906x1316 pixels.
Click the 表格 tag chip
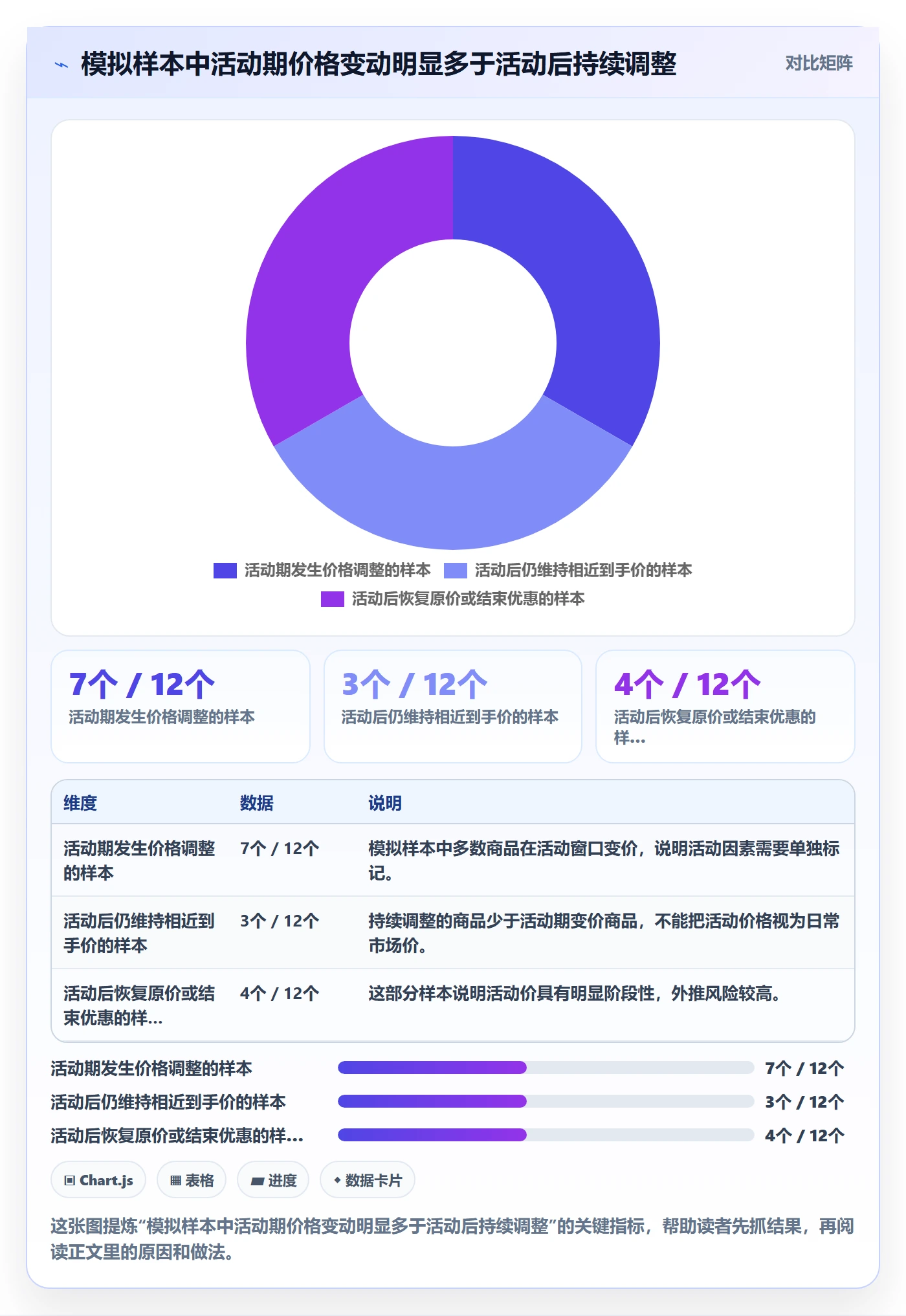click(x=192, y=1180)
